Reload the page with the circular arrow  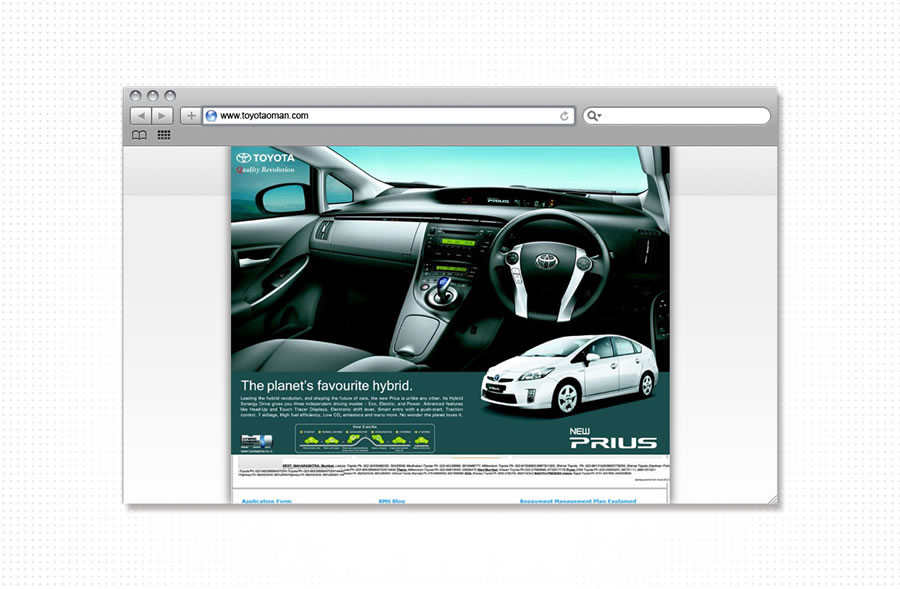(564, 116)
